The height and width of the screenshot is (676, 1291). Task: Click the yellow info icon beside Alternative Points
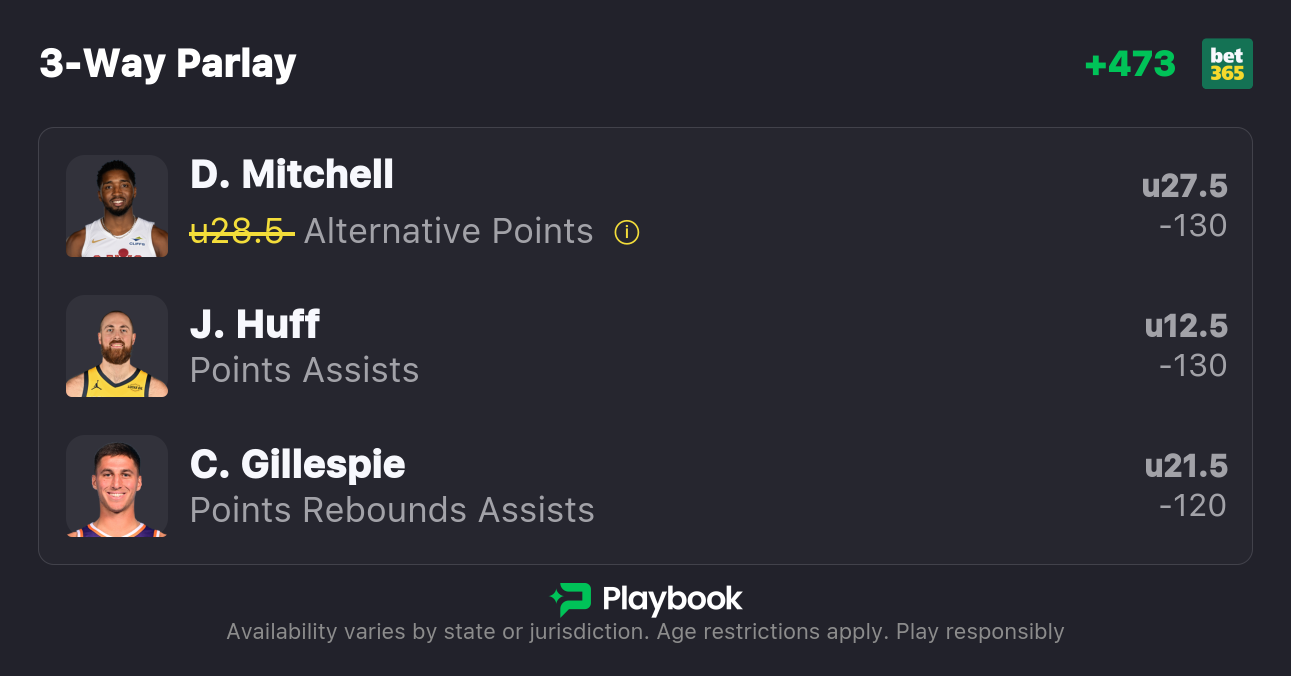[x=627, y=233]
